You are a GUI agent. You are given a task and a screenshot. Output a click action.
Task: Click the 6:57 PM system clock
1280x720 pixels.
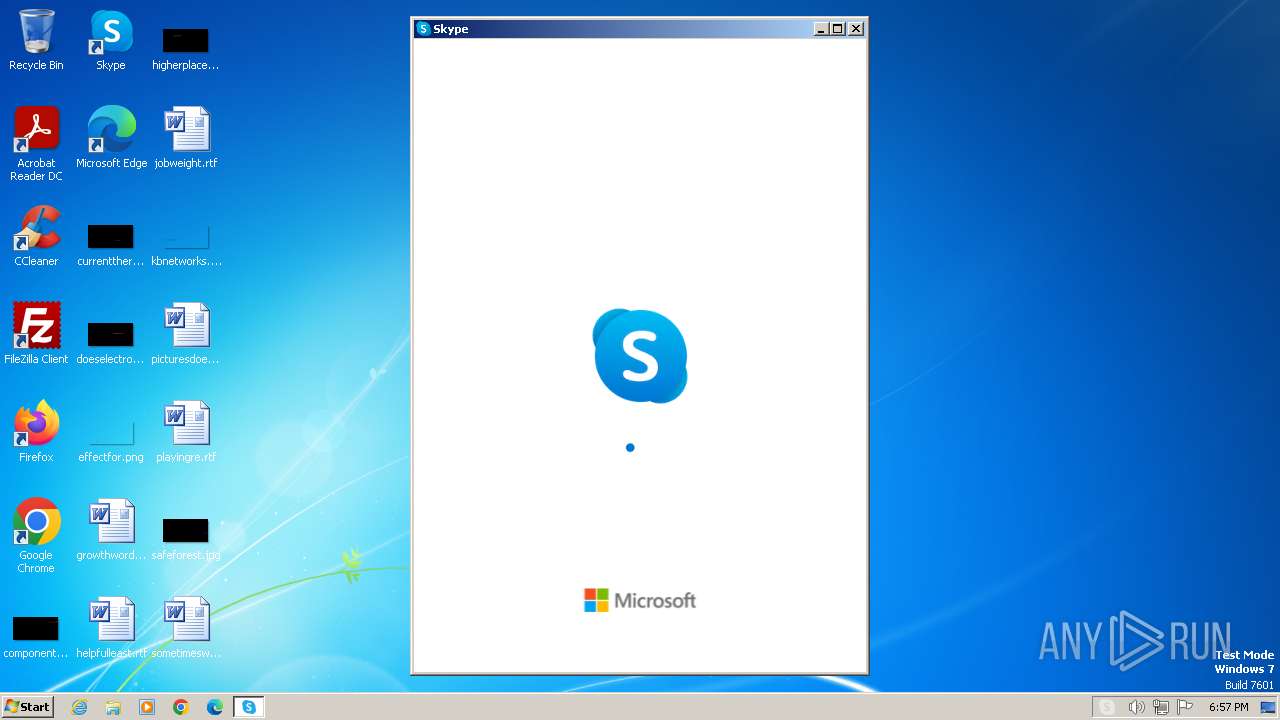(x=1229, y=707)
